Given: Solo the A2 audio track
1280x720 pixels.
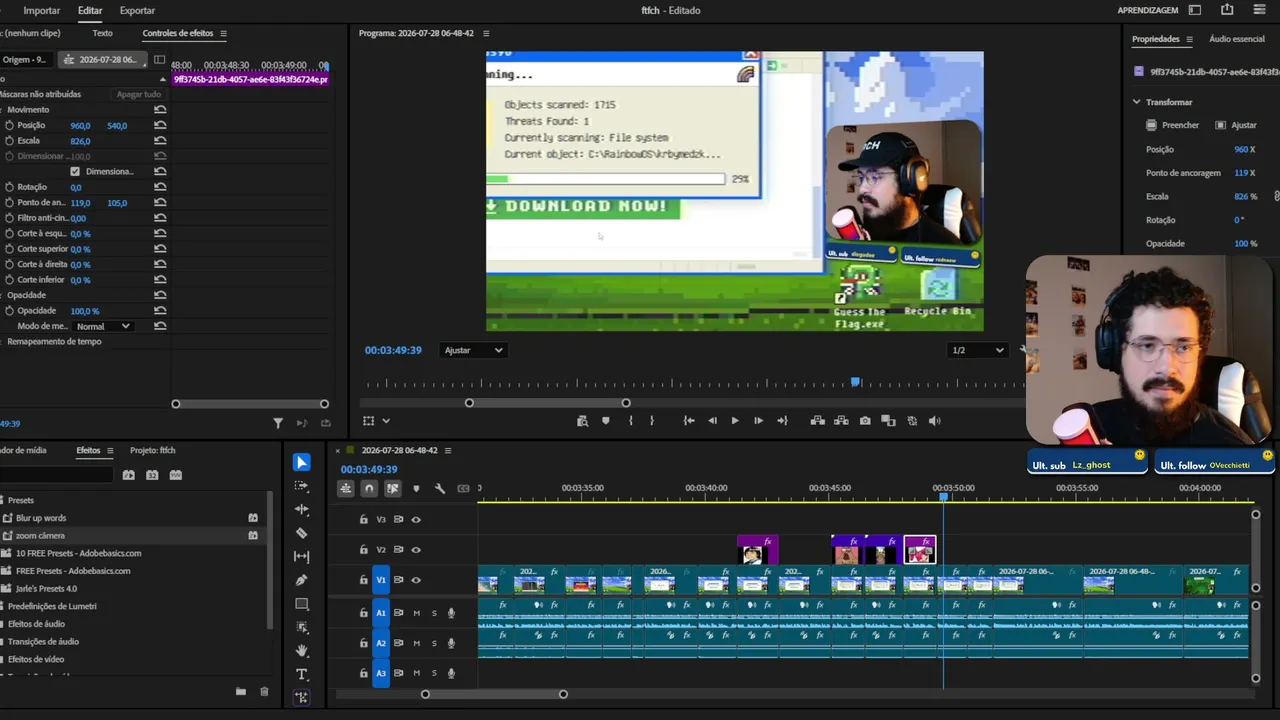Looking at the screenshot, I should click(434, 643).
